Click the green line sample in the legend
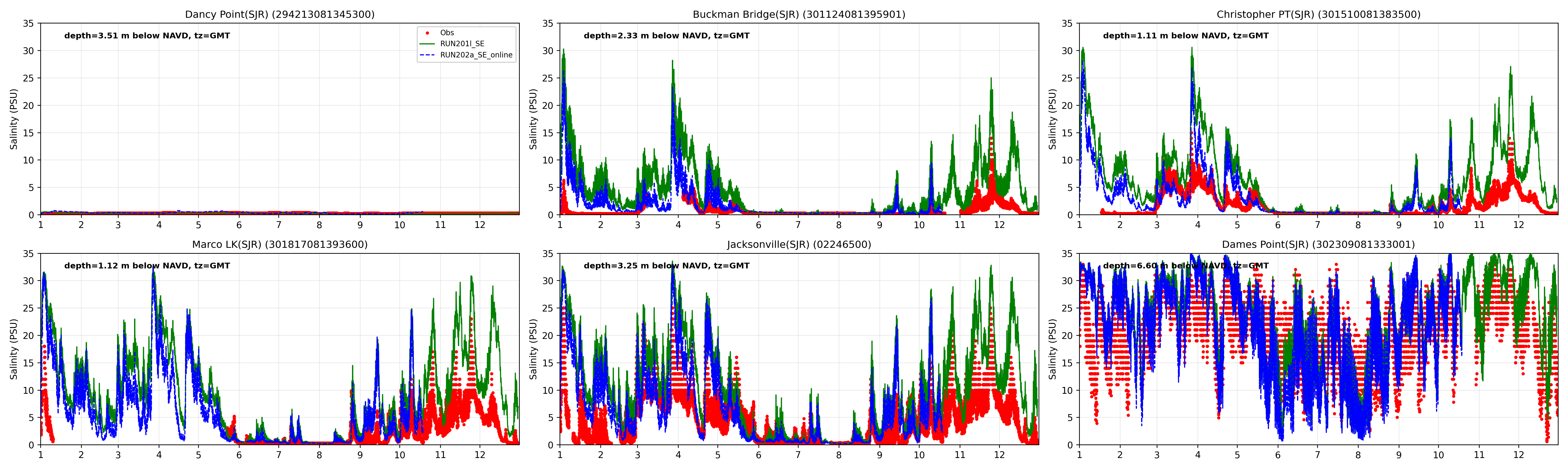The width and height of the screenshot is (1568, 470). [427, 44]
